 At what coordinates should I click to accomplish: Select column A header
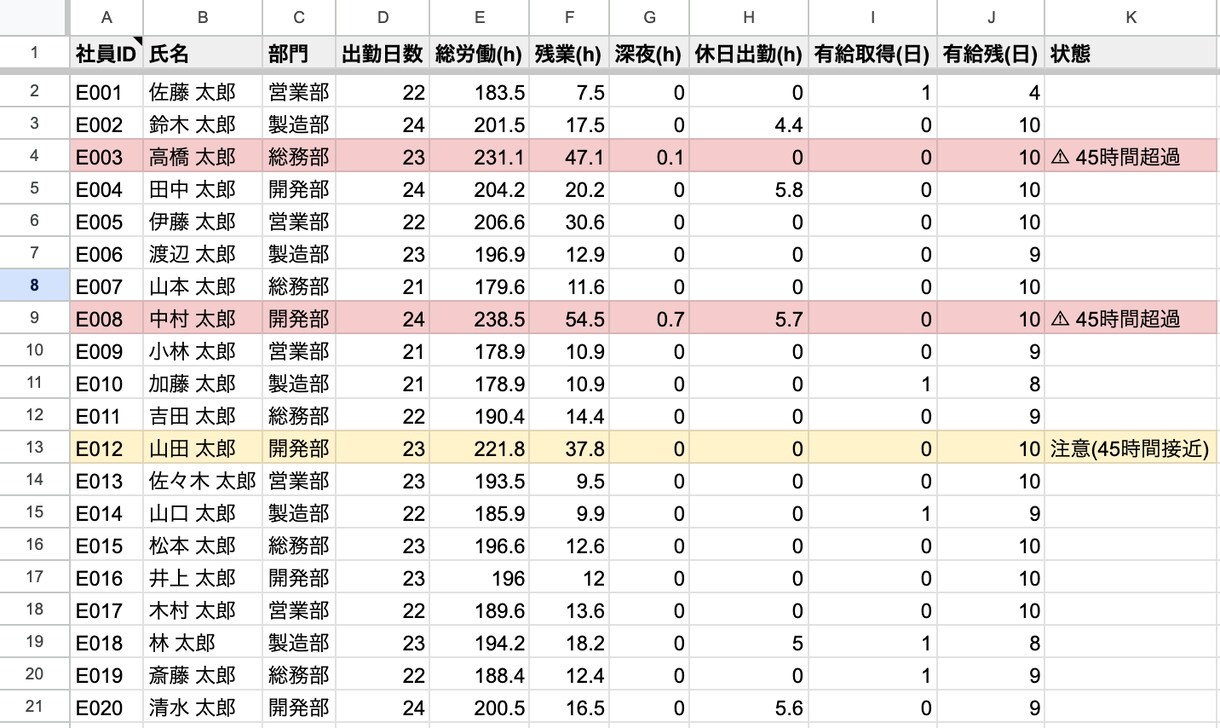click(106, 18)
